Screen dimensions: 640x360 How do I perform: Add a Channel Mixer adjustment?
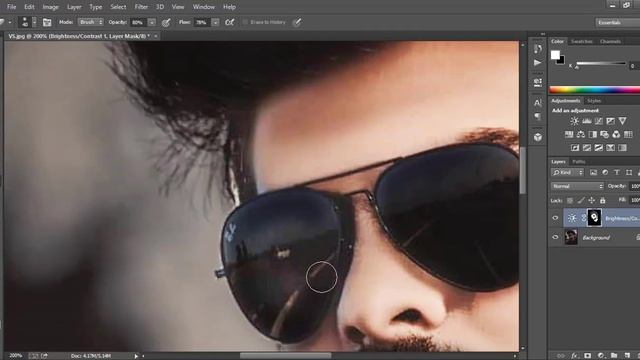(616, 134)
